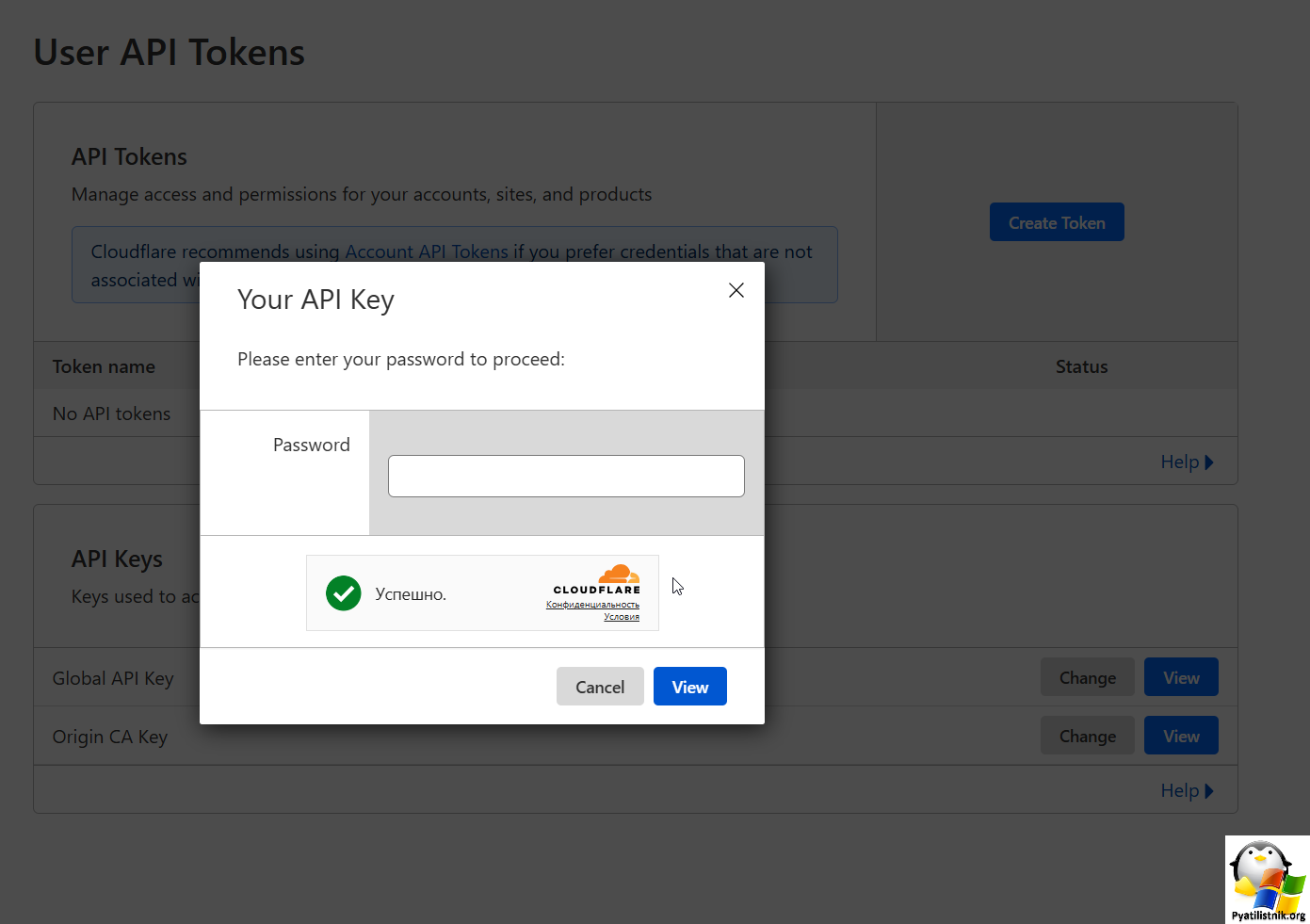The width and height of the screenshot is (1310, 924).
Task: Expand Help under API Keys section
Action: pos(1187,790)
